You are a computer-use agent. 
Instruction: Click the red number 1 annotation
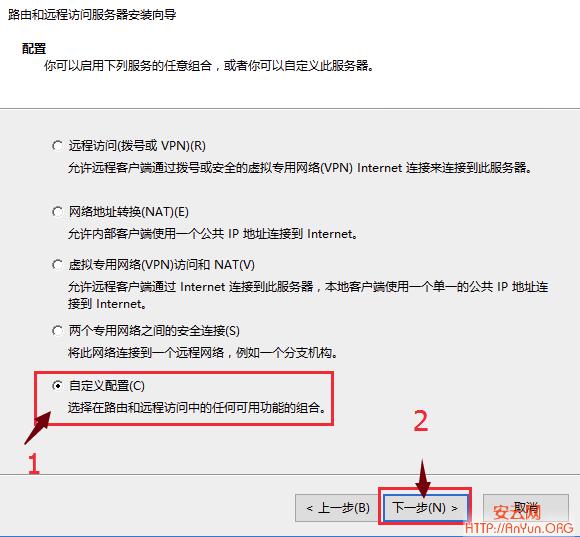(34, 463)
